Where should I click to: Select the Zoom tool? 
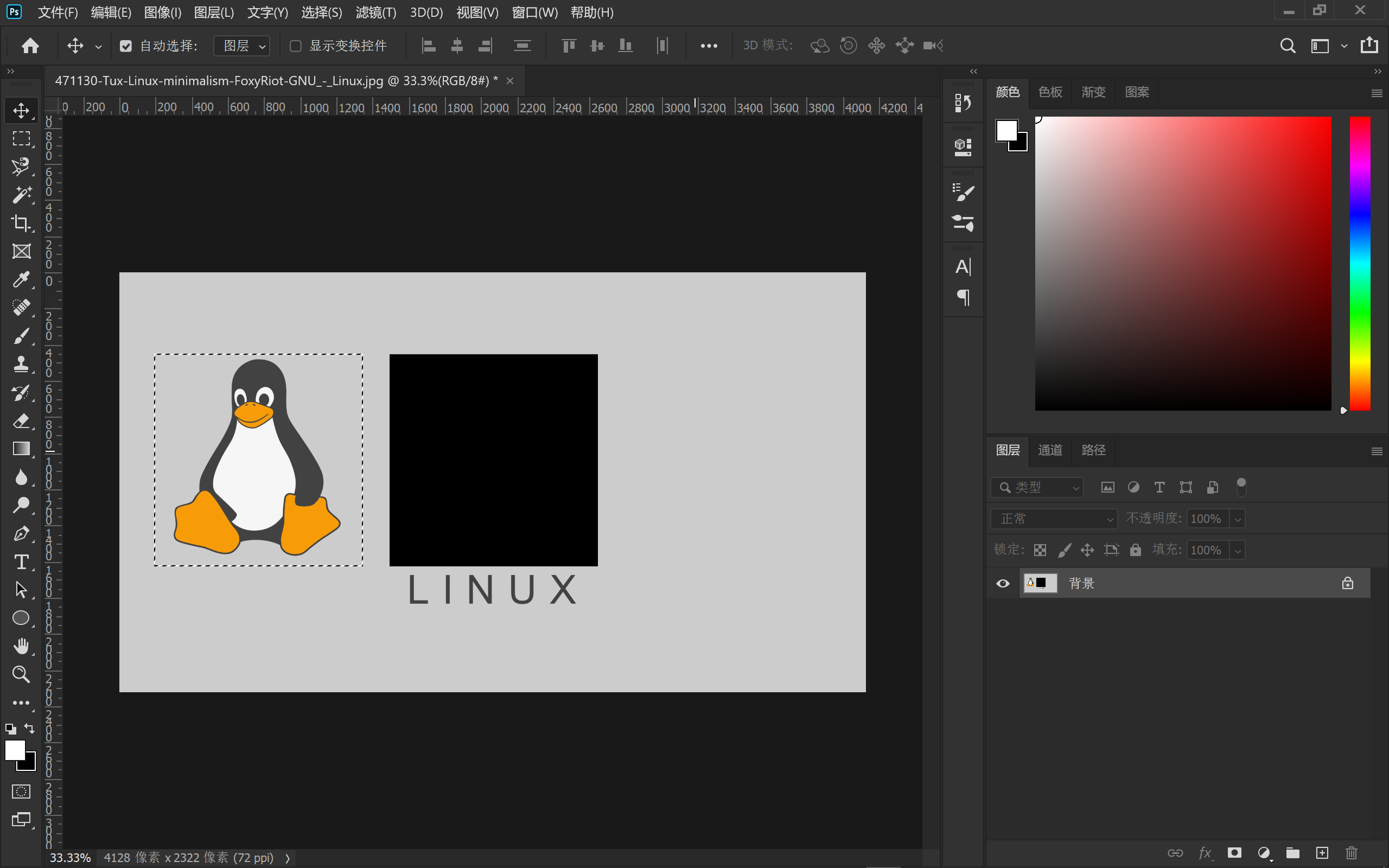pos(21,674)
